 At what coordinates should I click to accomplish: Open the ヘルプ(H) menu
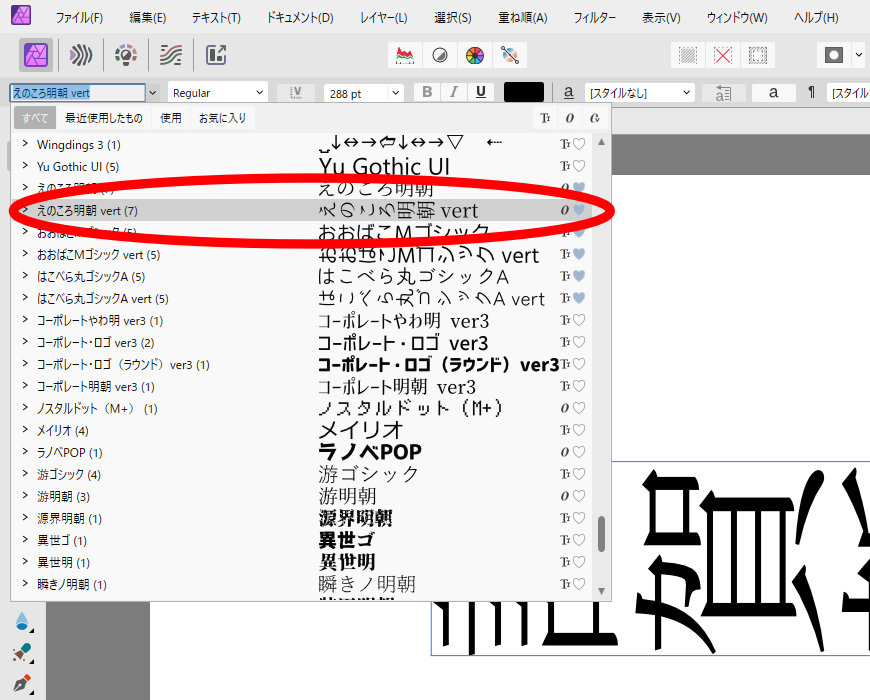point(816,18)
